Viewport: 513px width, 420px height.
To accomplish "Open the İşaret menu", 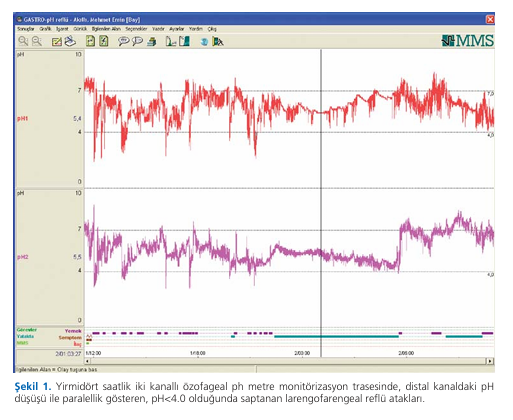I will (62, 29).
